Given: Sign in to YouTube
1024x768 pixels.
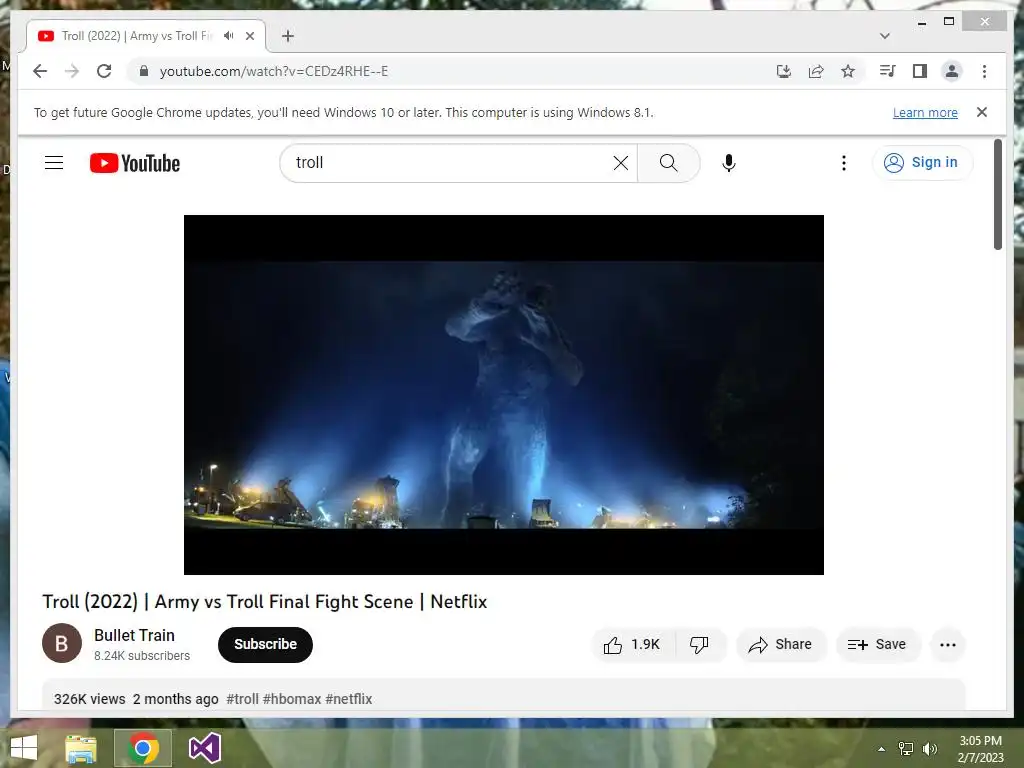Looking at the screenshot, I should tap(921, 163).
